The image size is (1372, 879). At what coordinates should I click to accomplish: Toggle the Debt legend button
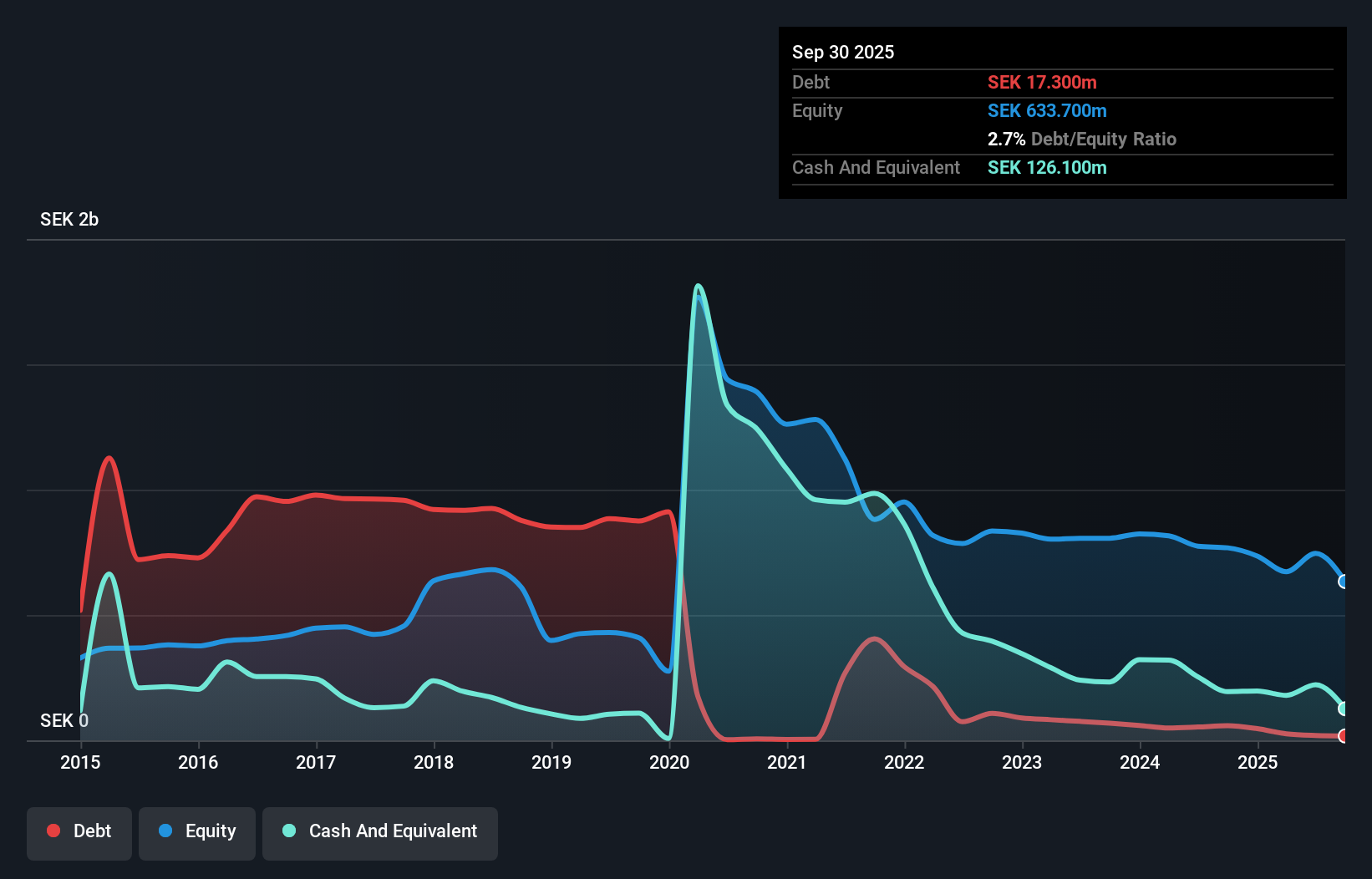tap(79, 833)
